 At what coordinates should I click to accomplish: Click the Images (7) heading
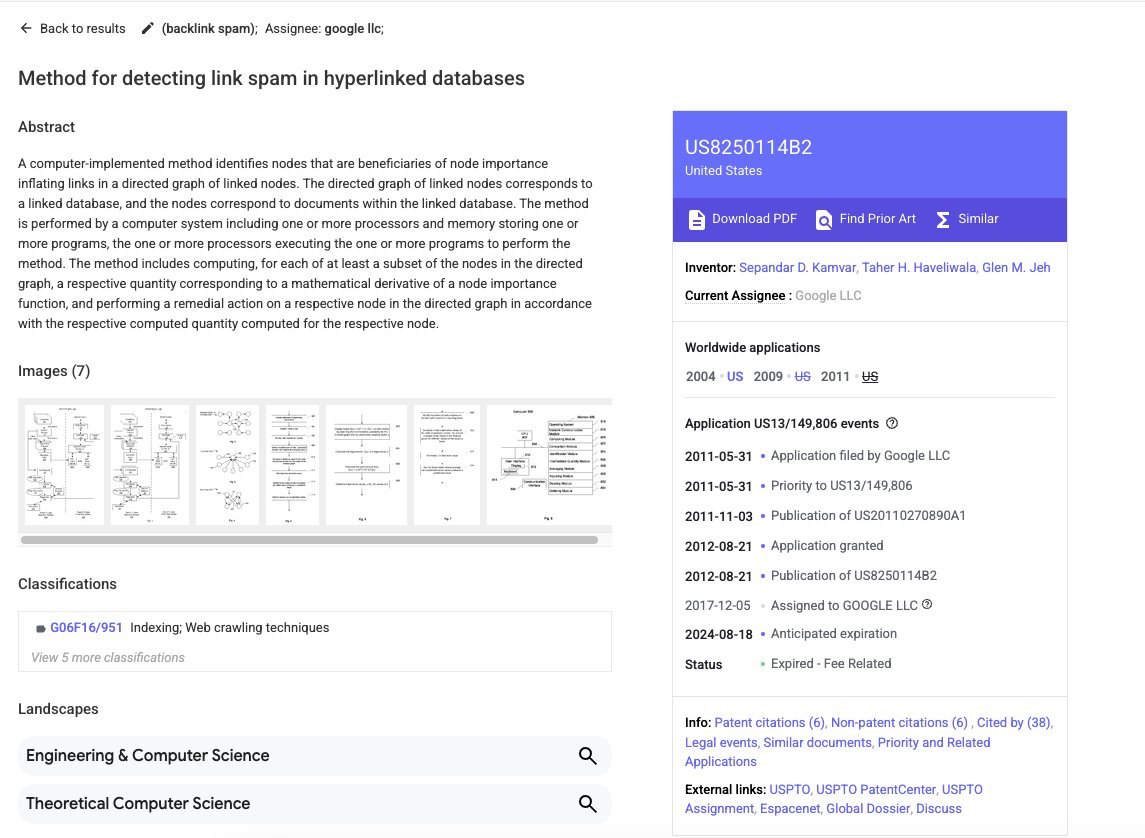54,371
